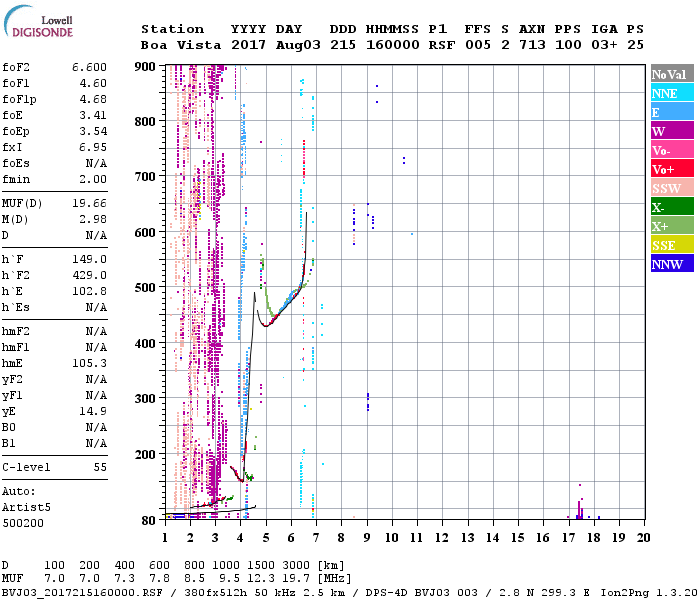Click the foEs N/A value
The height and width of the screenshot is (600, 700).
(96, 163)
